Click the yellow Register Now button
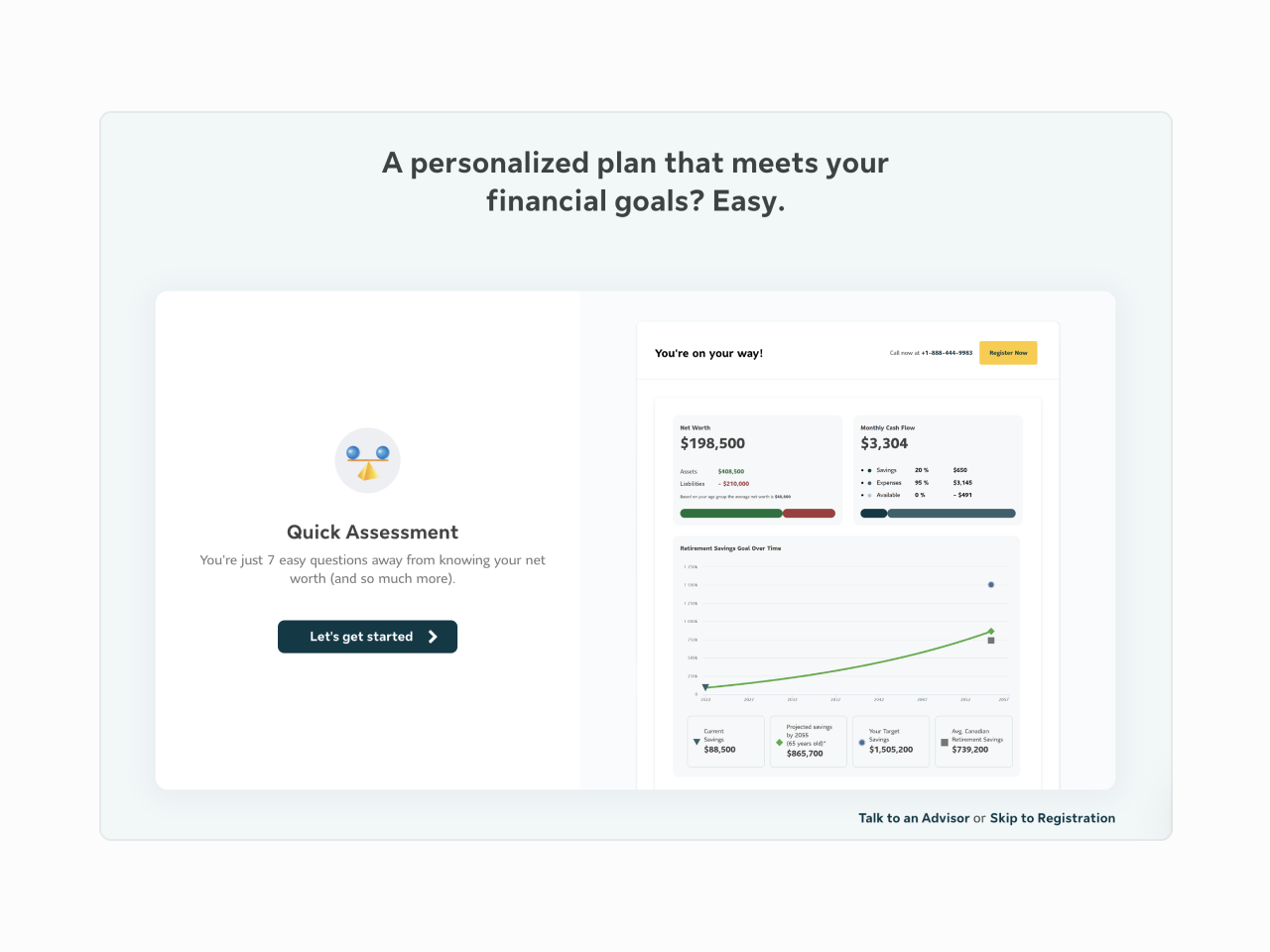Screen dimensions: 1270x952 coord(1008,353)
